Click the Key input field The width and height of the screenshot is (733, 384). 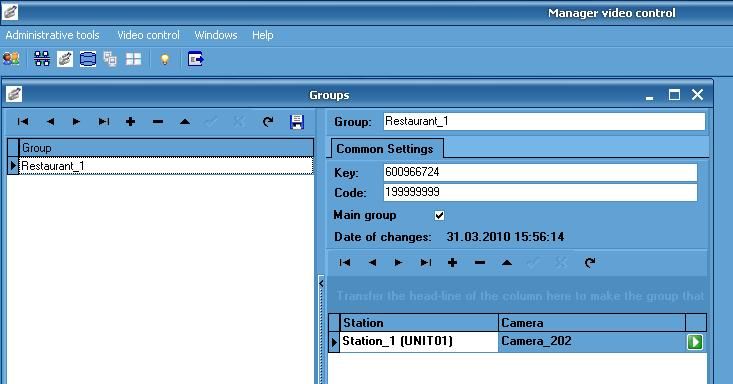(x=540, y=172)
